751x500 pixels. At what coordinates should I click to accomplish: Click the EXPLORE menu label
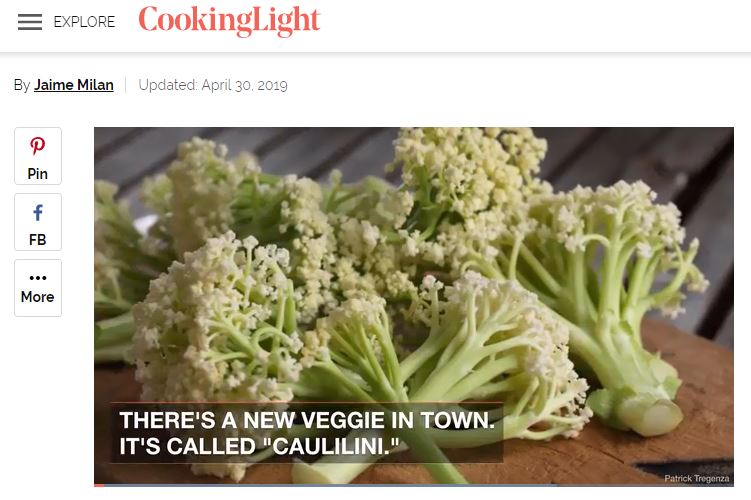[84, 22]
